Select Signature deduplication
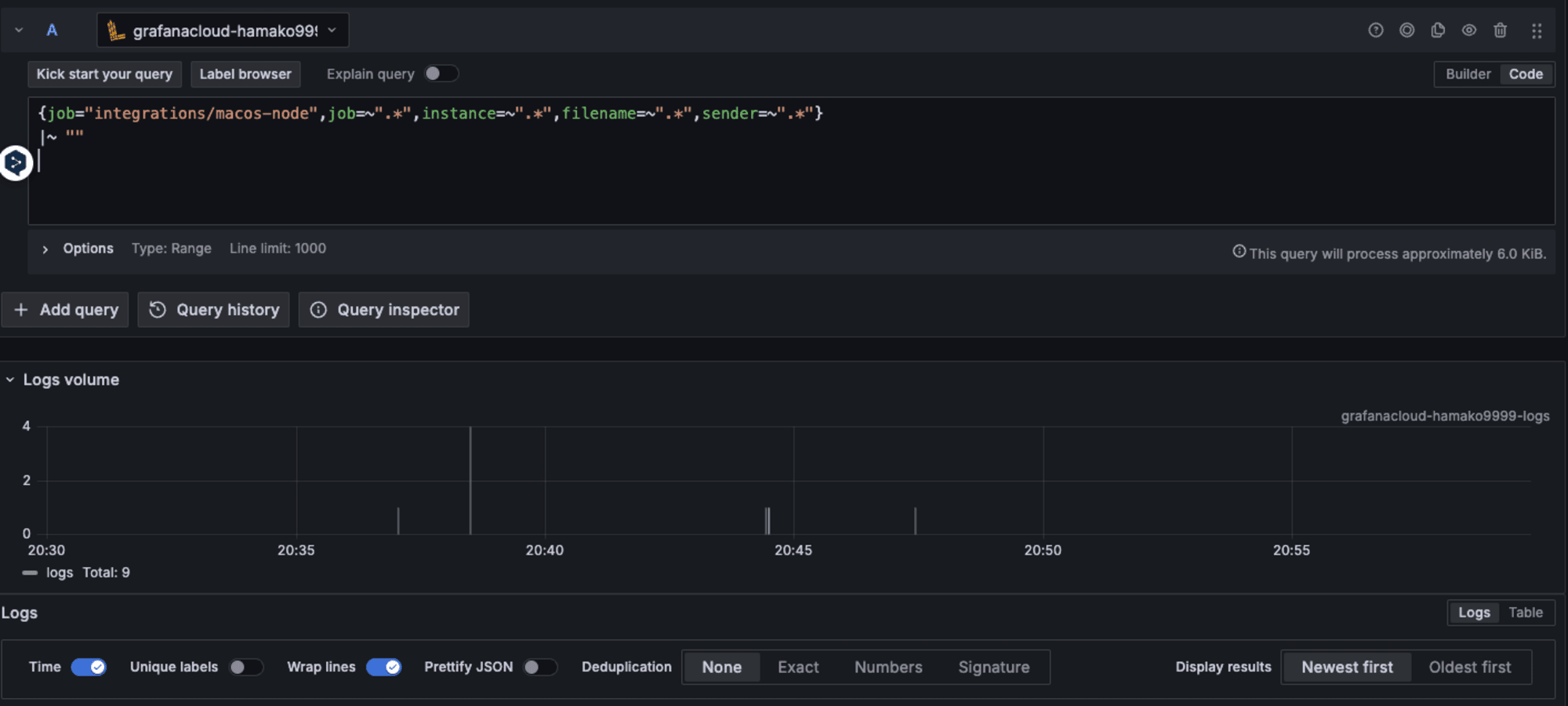Viewport: 1568px width, 706px height. [x=993, y=668]
